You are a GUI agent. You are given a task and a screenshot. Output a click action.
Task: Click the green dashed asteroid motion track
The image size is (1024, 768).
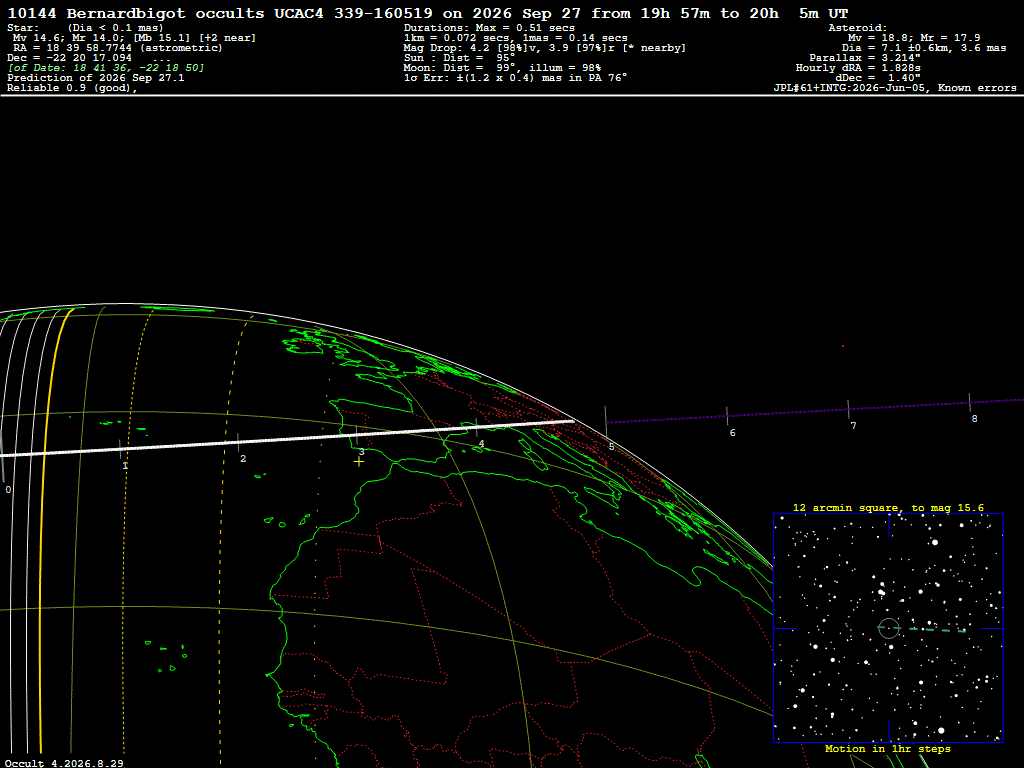coord(927,630)
